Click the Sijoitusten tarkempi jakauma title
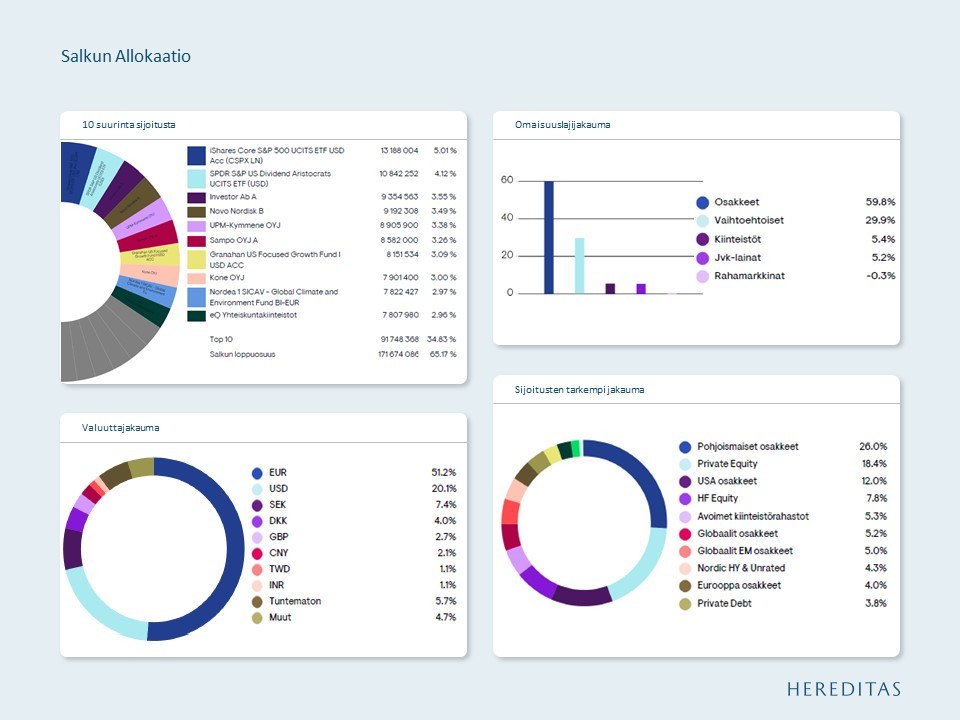This screenshot has height=720, width=960. 579,390
